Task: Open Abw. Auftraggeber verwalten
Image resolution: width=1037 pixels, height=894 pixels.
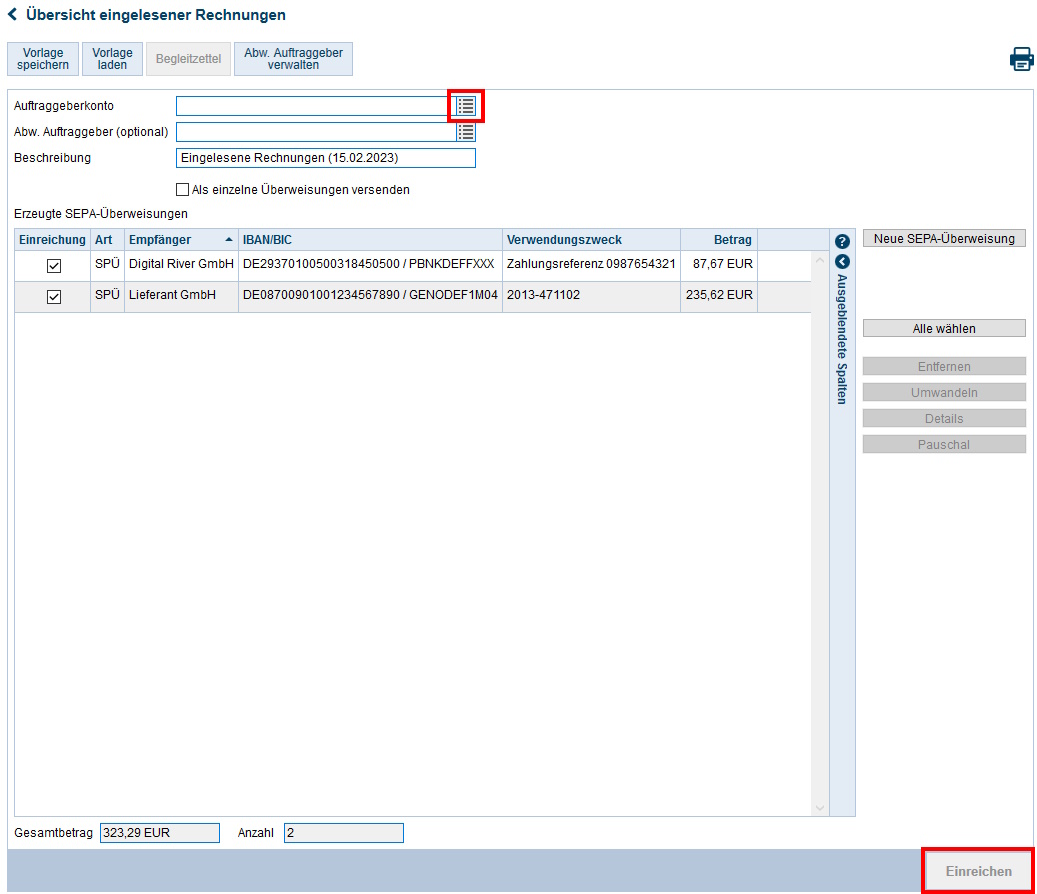Action: [293, 59]
